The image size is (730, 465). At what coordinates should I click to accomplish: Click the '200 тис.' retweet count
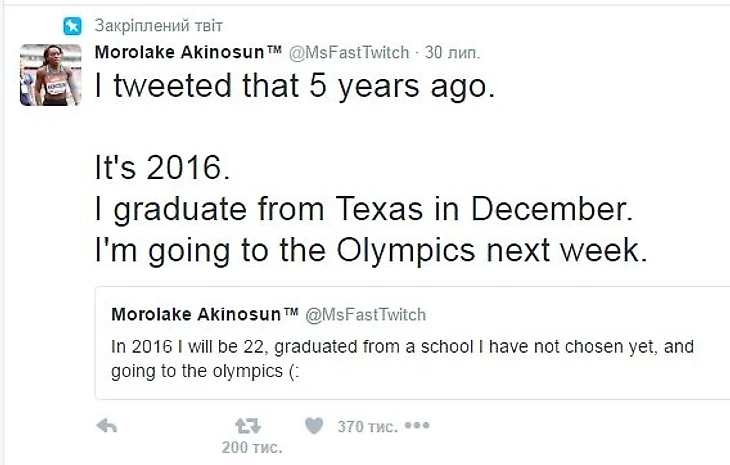point(251,448)
